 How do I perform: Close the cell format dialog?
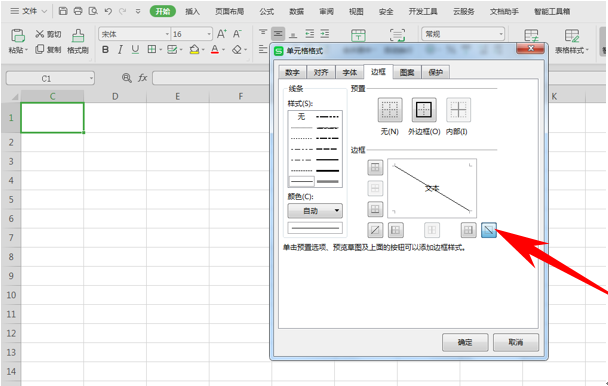tap(530, 48)
